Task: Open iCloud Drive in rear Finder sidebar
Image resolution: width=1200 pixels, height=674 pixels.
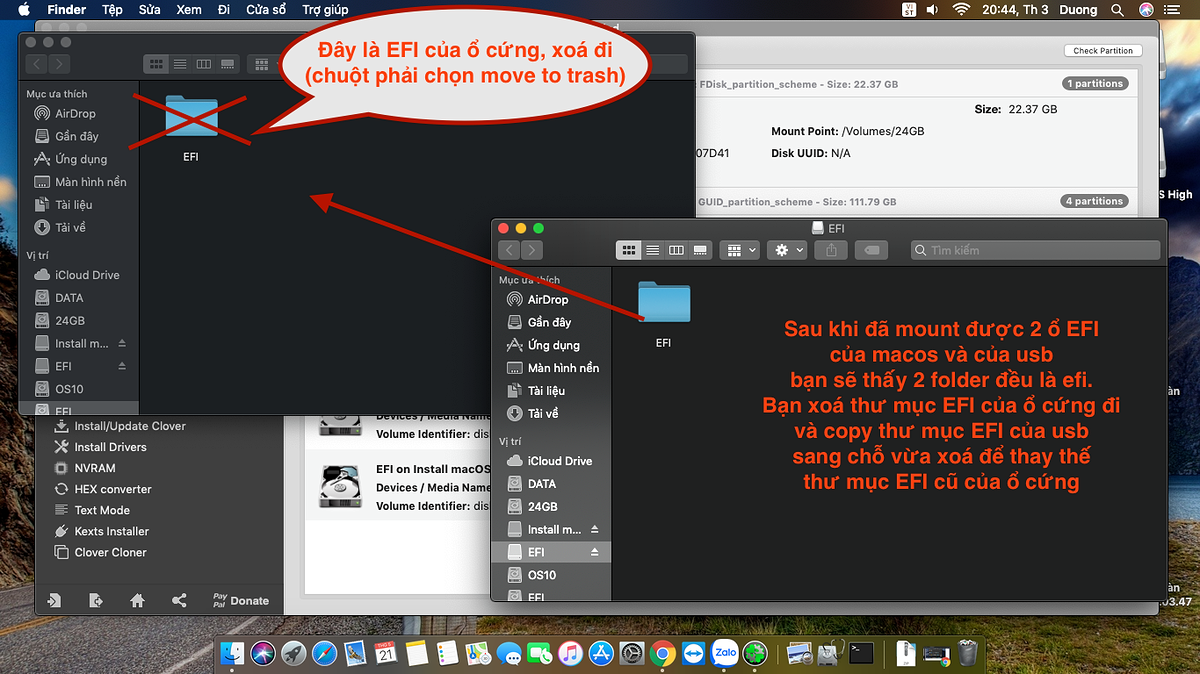Action: click(x=77, y=274)
